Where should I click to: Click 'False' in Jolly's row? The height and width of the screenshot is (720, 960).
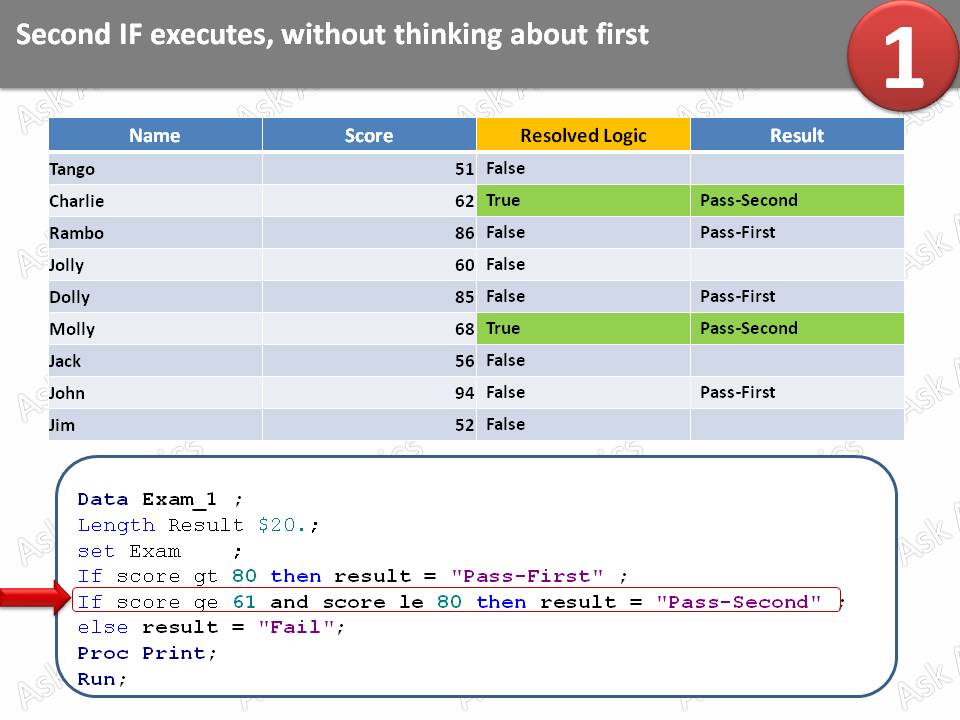(505, 264)
